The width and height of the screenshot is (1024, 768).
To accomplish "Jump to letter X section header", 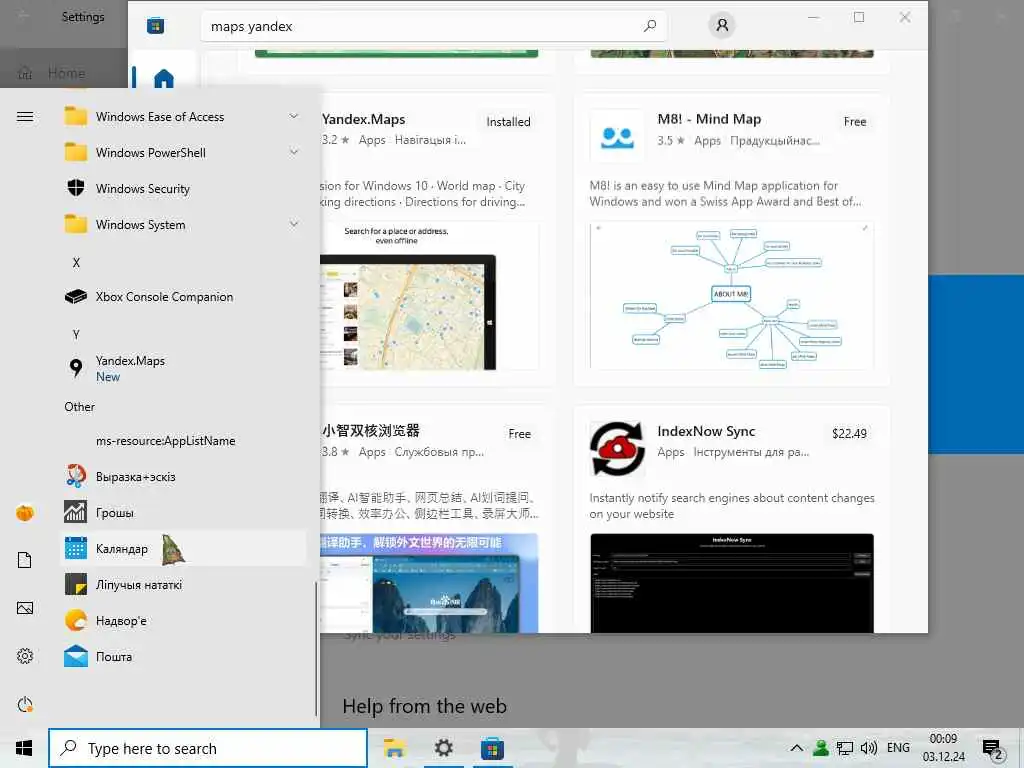I will [x=76, y=263].
